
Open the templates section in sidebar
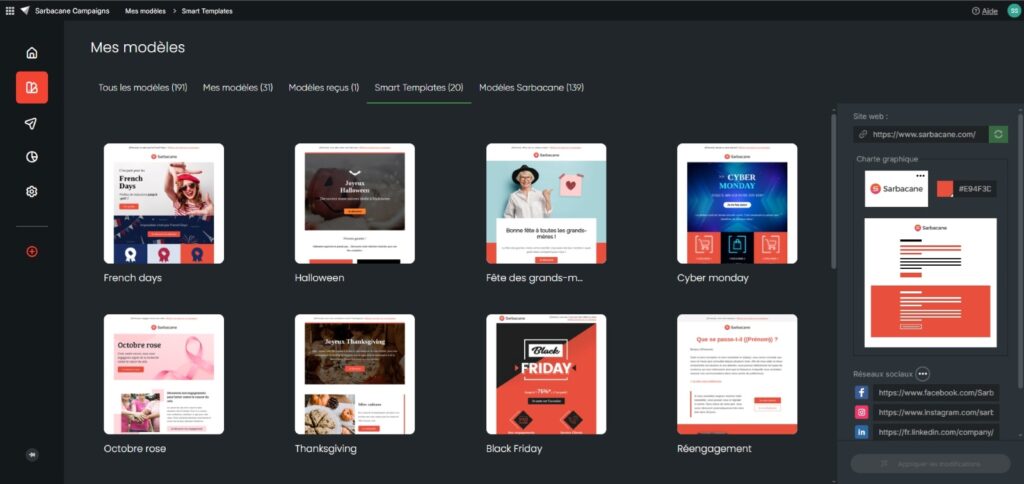pos(31,88)
